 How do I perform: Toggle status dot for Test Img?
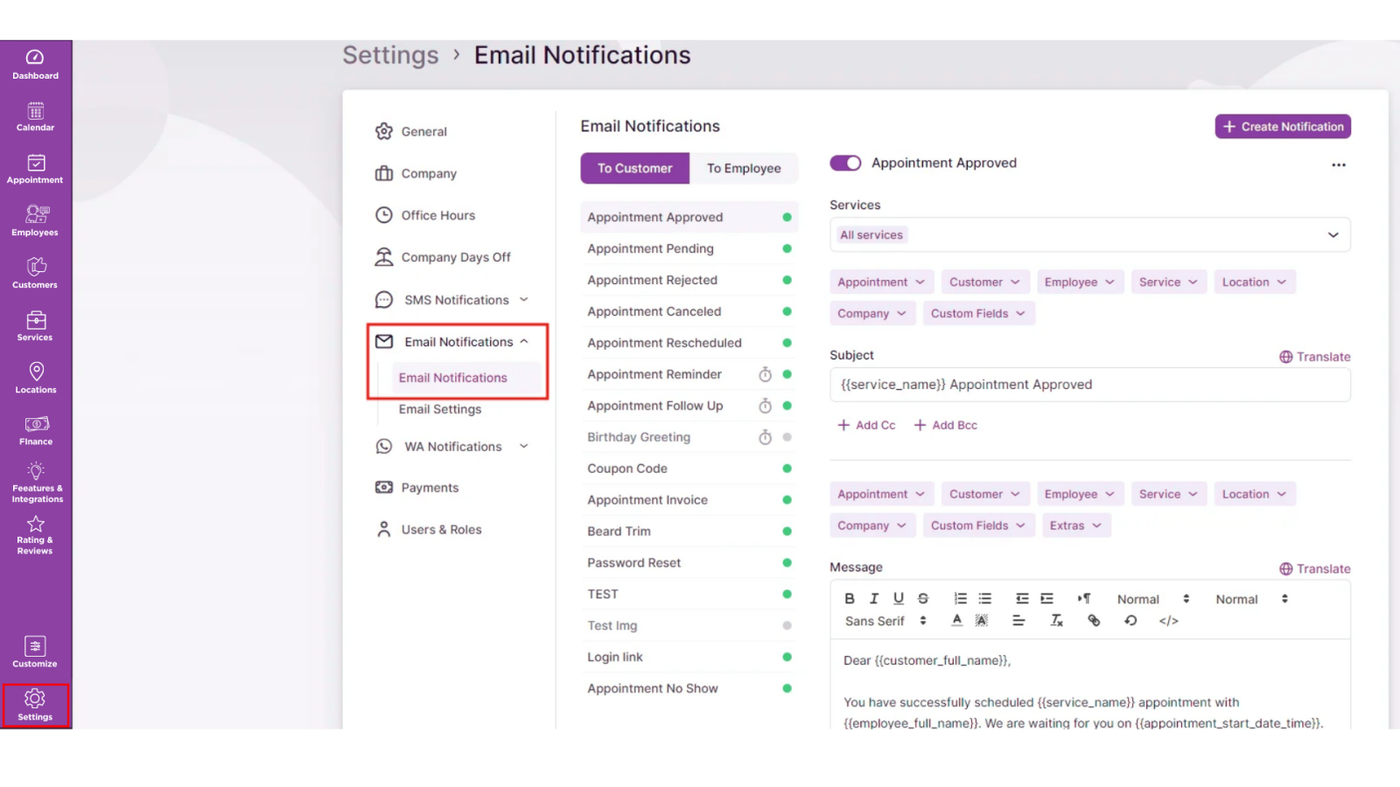pos(787,626)
